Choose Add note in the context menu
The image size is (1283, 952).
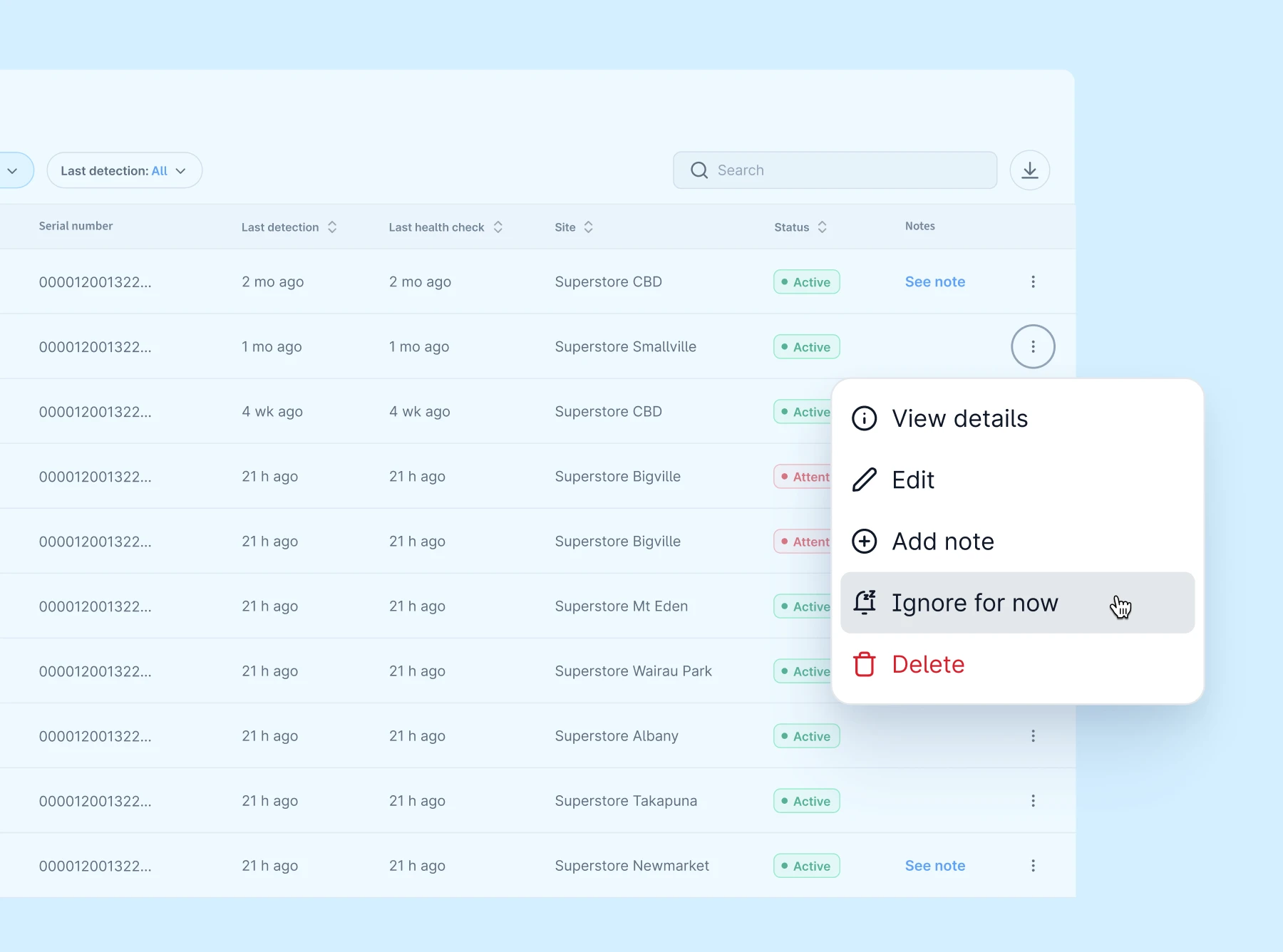point(1017,542)
